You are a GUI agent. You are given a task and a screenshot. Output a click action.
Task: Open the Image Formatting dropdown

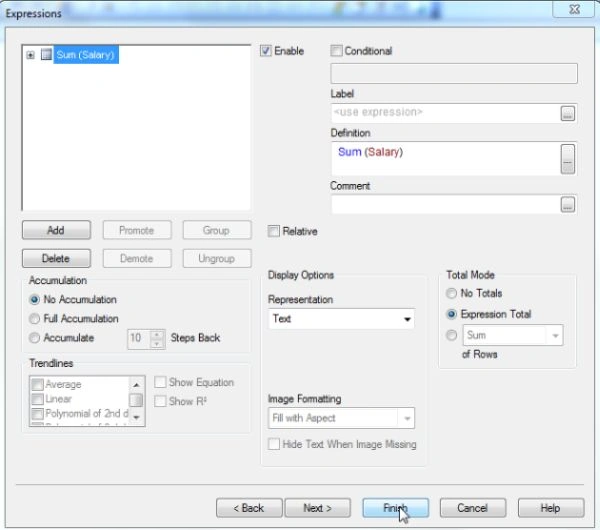pyautogui.click(x=341, y=418)
